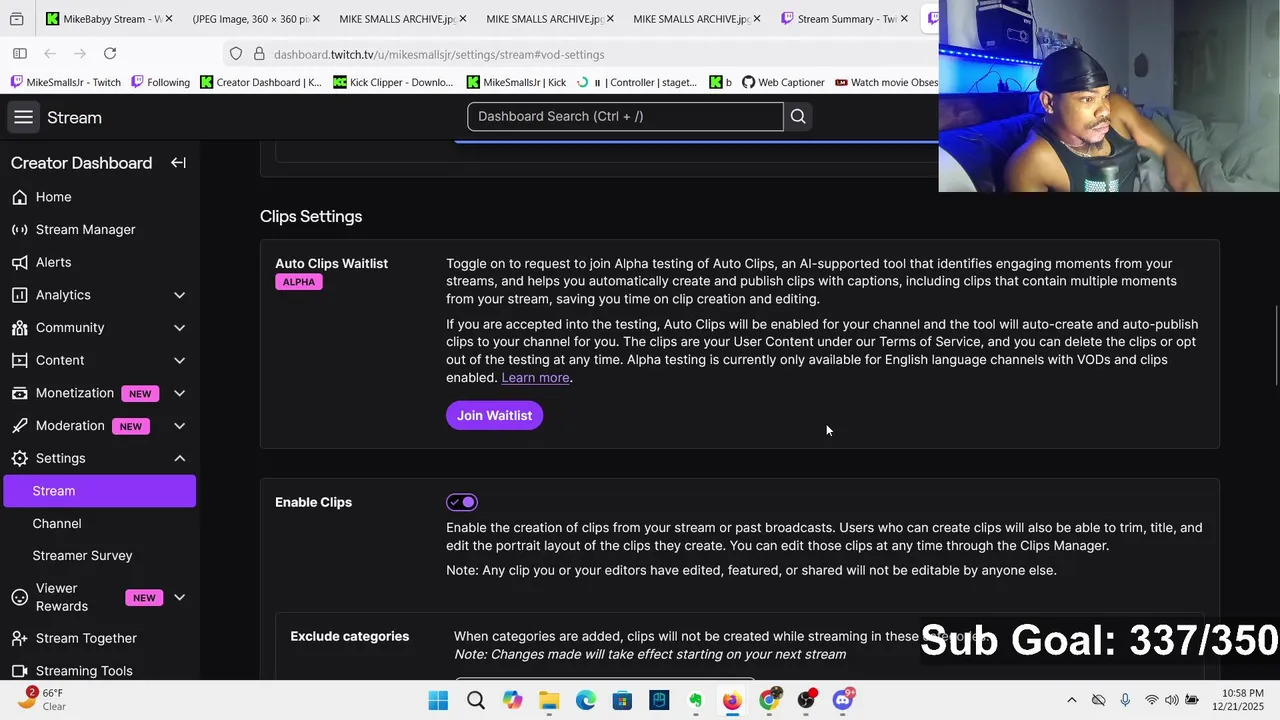Open Creator Dashboard Kick bookmark
1280x720 pixels.
[x=261, y=82]
